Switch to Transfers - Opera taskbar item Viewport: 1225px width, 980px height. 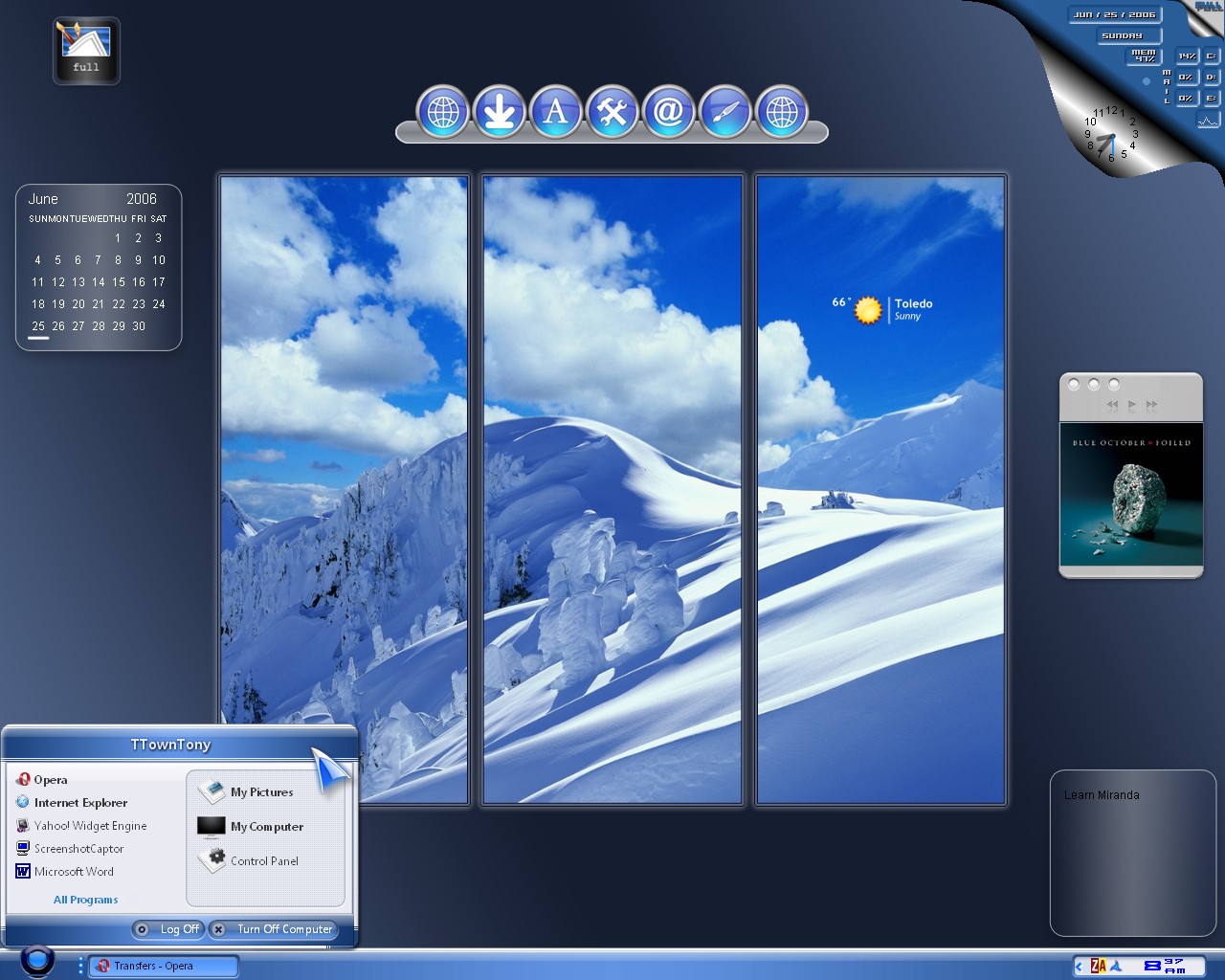[x=163, y=967]
